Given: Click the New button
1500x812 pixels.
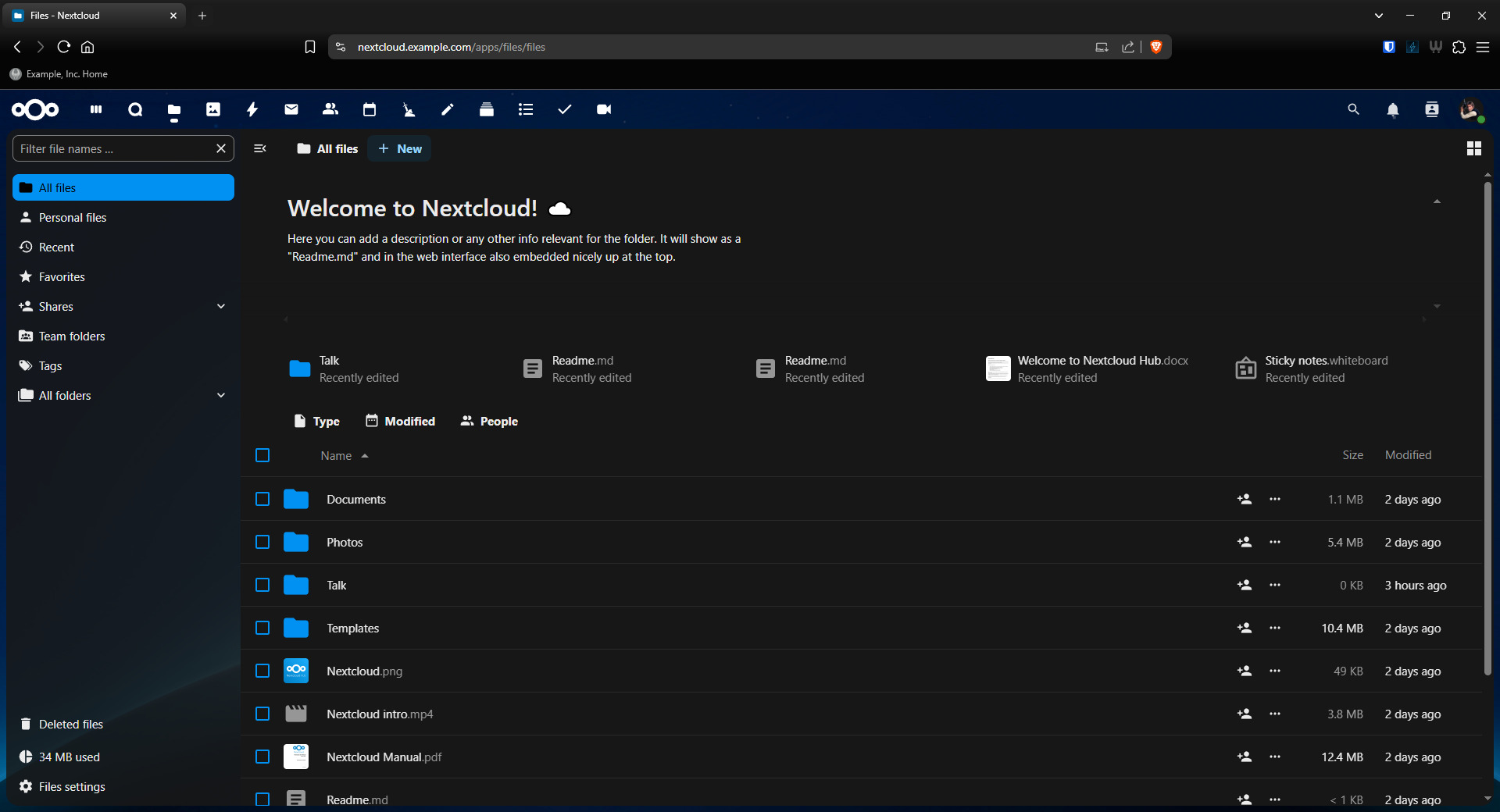Looking at the screenshot, I should coord(399,148).
